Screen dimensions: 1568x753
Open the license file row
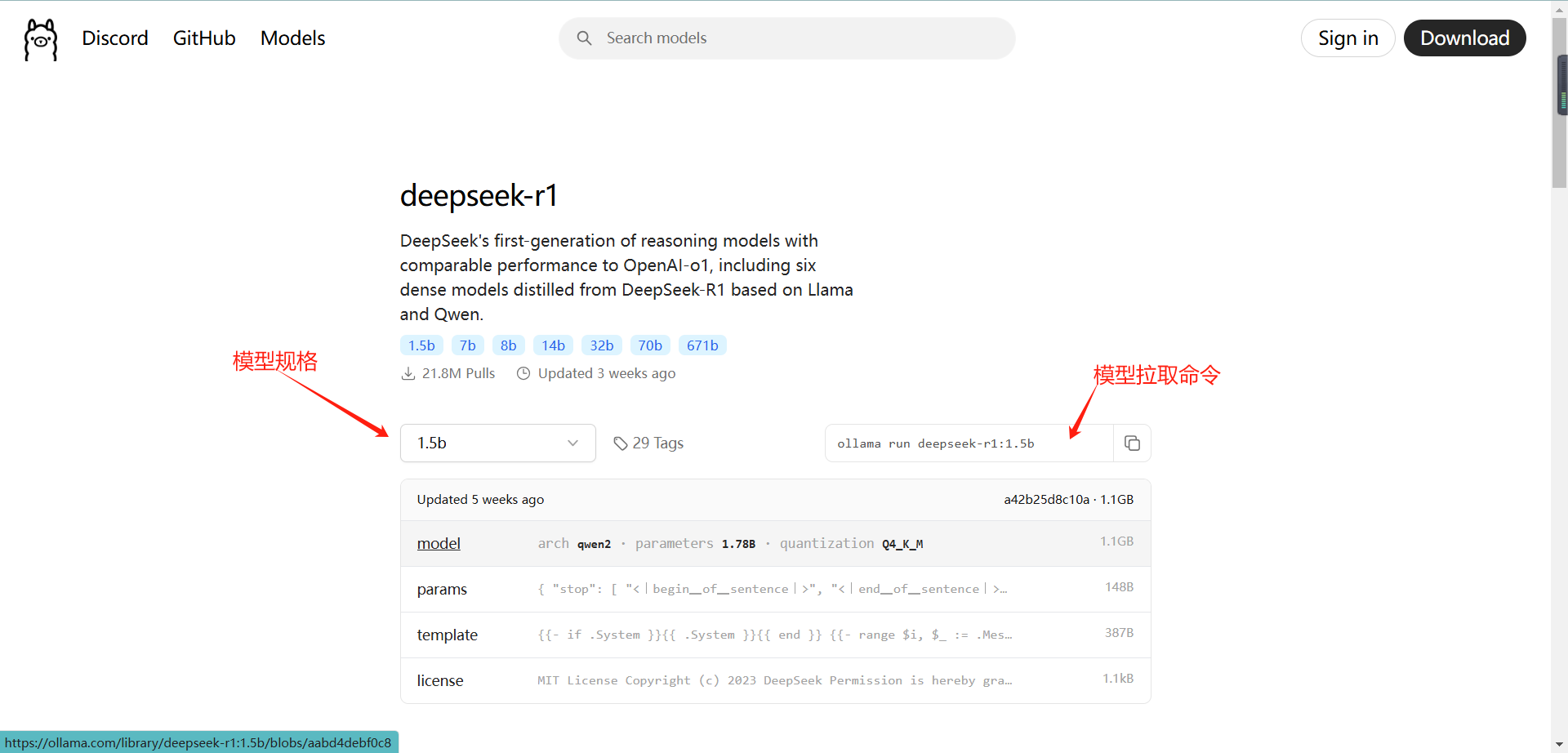775,681
